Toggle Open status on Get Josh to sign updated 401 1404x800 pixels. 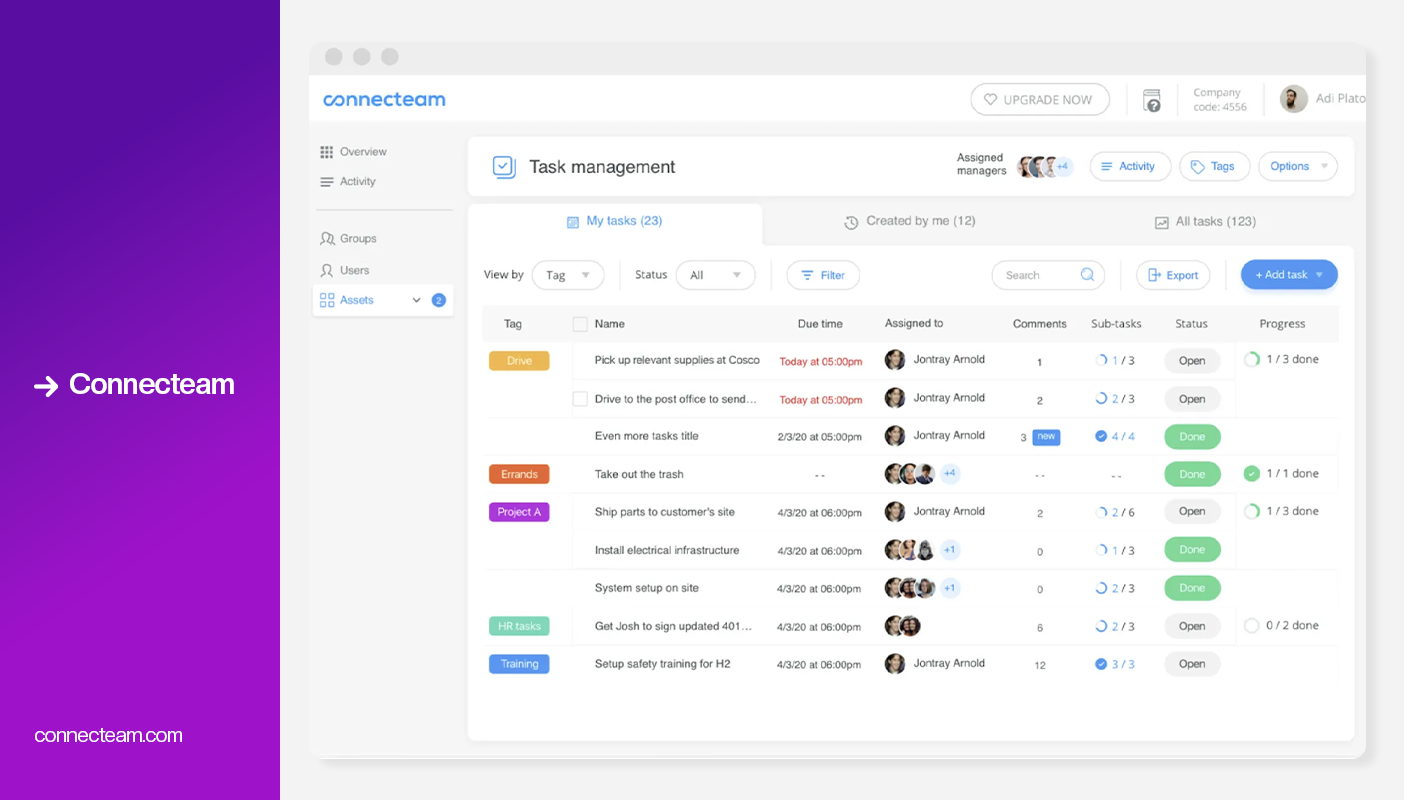[1192, 626]
